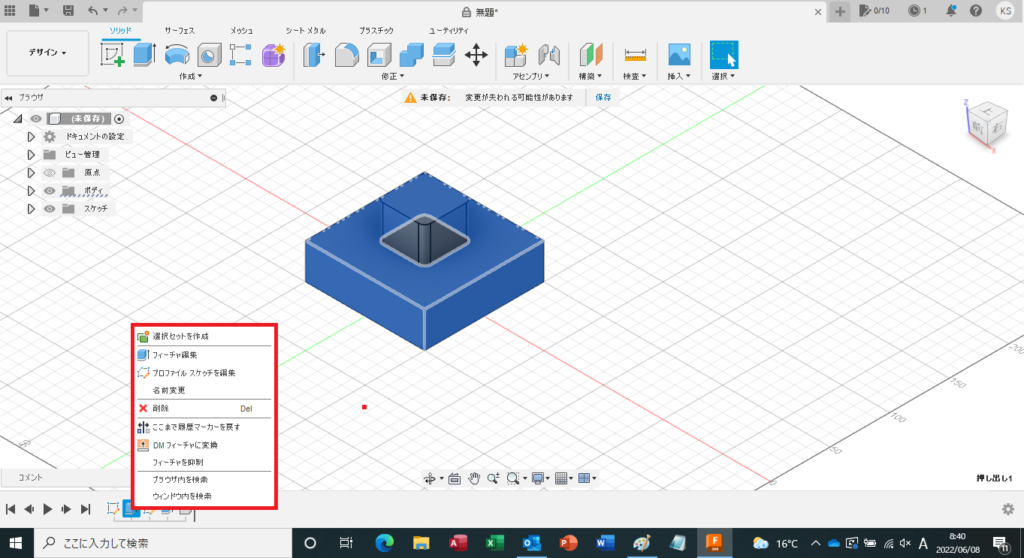Open the アセンブリ dropdown menu
Viewport: 1024px width, 558px height.
pyautogui.click(x=530, y=76)
